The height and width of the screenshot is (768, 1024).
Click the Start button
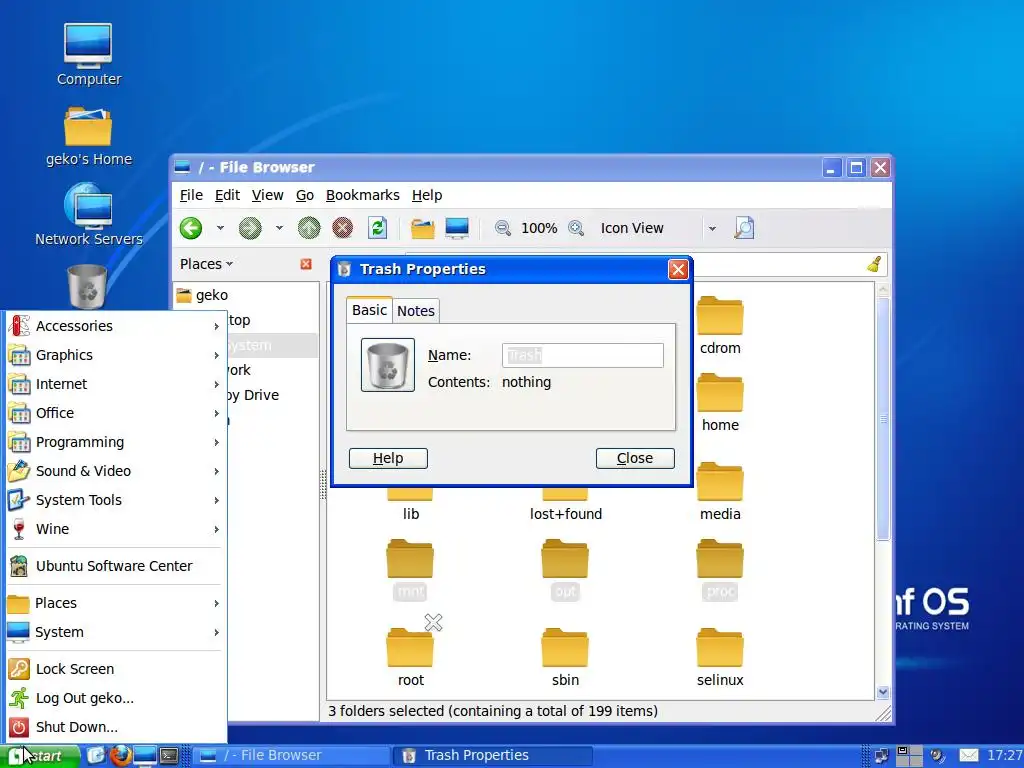(42, 756)
